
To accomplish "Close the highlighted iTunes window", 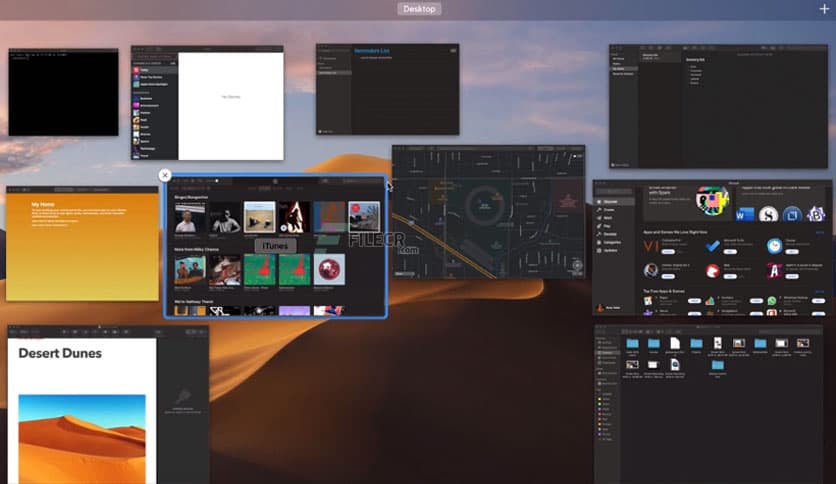I will tap(165, 175).
